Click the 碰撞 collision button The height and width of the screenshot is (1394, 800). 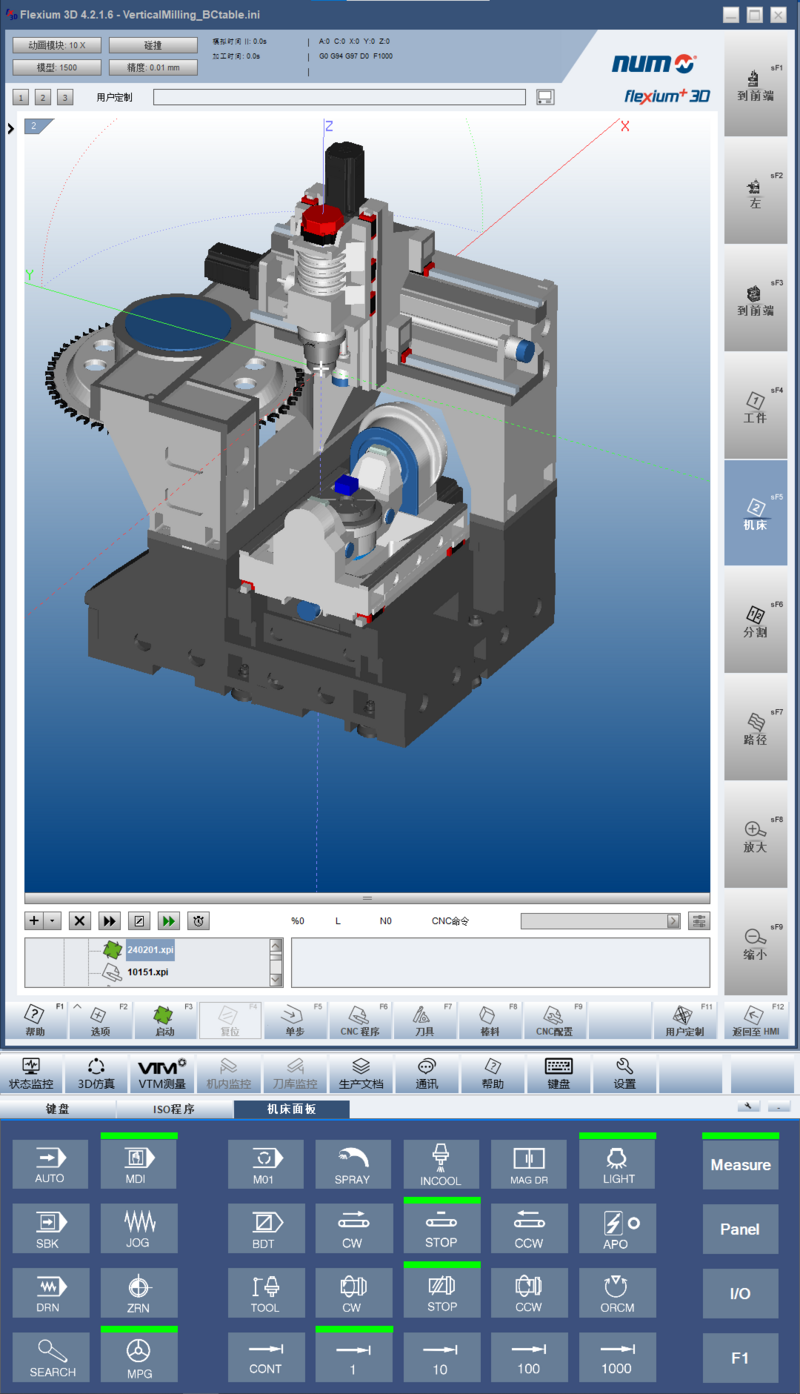[x=153, y=45]
